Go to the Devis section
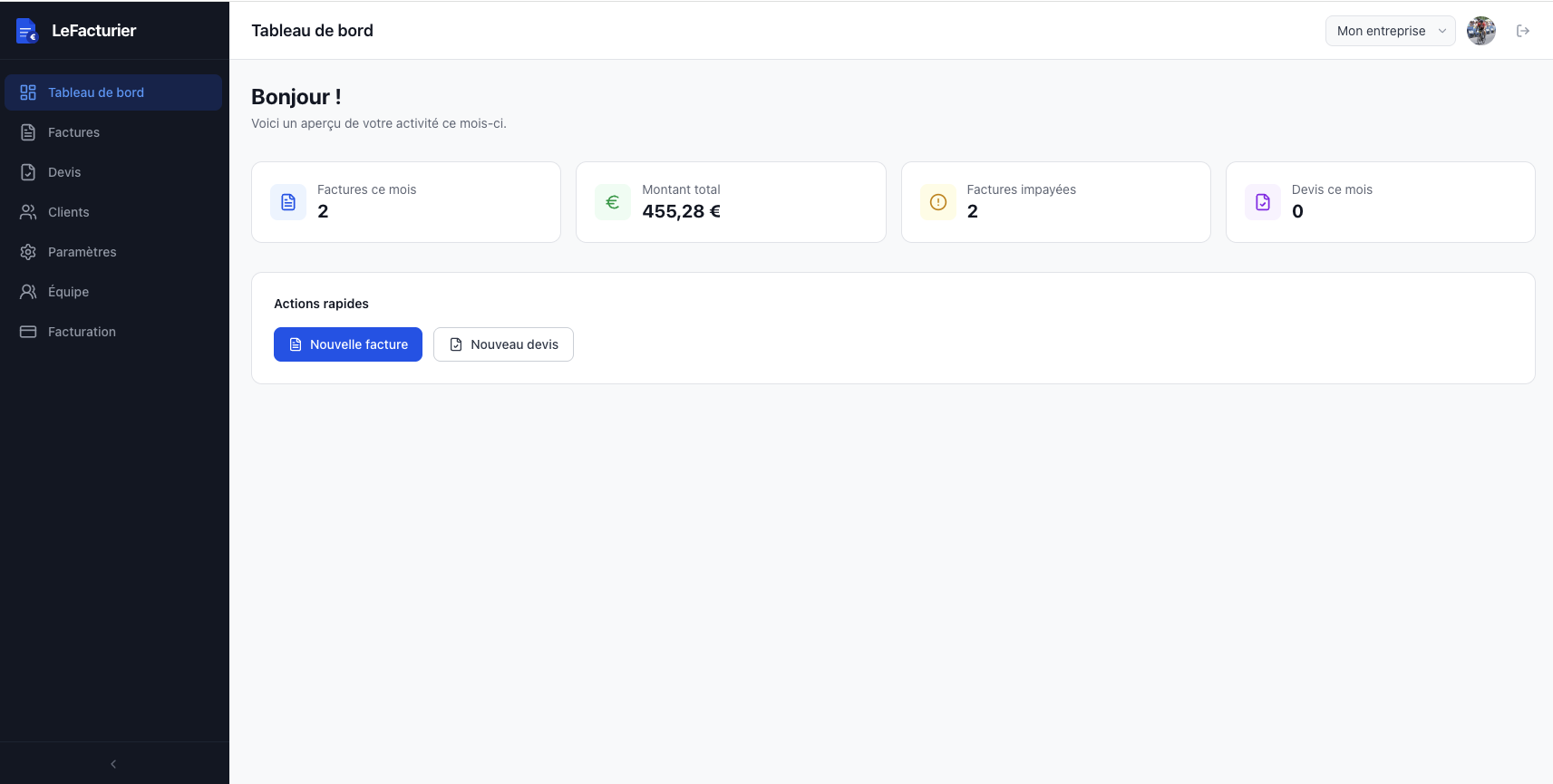This screenshot has height=784, width=1553. point(64,172)
